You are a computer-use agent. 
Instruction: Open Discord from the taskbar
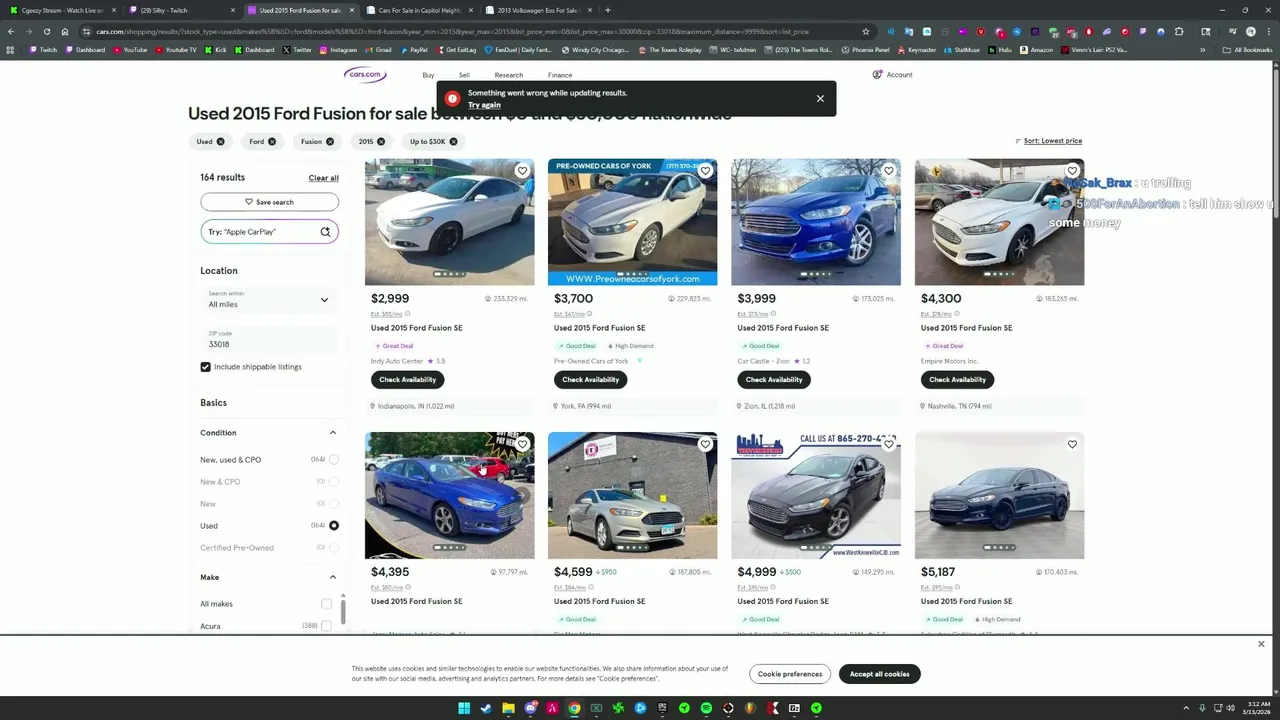[x=530, y=708]
